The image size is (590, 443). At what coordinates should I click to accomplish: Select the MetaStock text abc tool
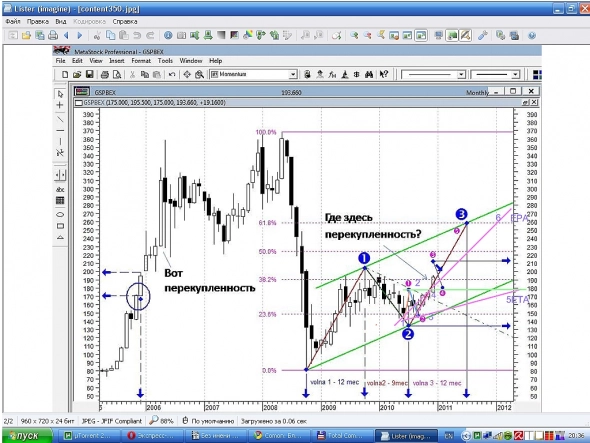(x=60, y=189)
